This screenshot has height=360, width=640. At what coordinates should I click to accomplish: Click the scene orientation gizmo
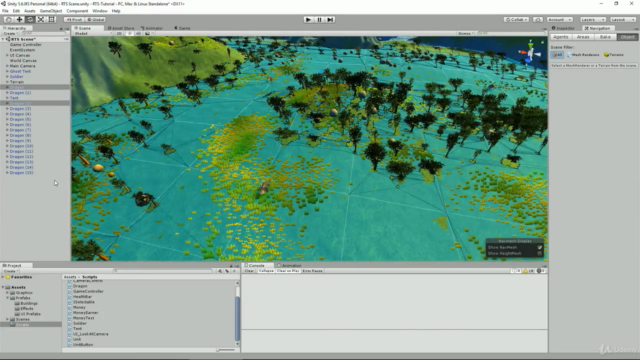530,53
